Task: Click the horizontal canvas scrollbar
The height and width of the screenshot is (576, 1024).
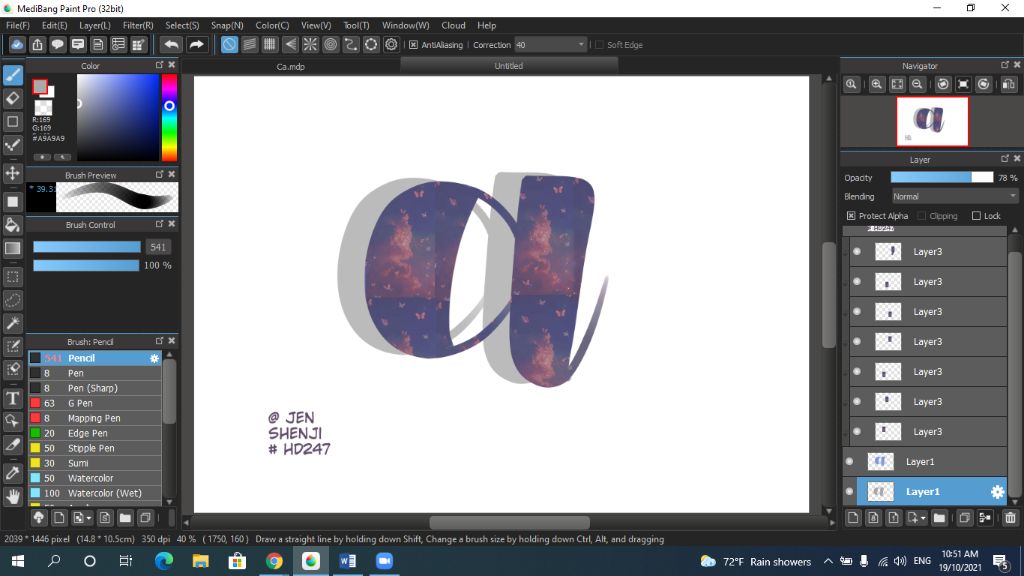Action: (x=509, y=522)
